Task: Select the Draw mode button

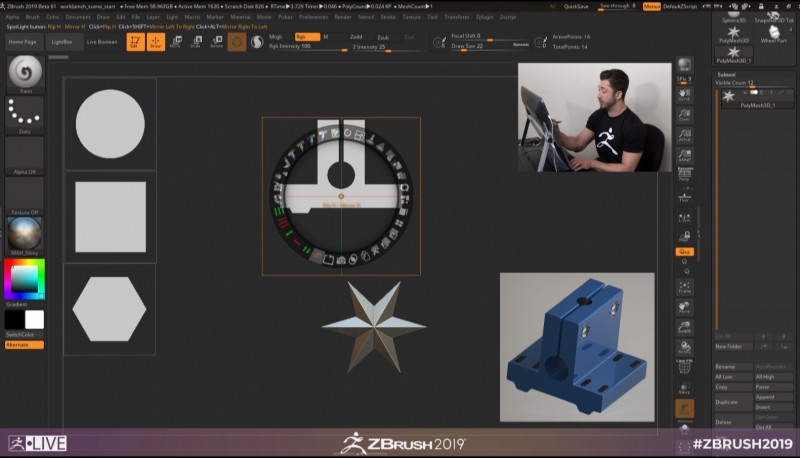Action: 155,41
